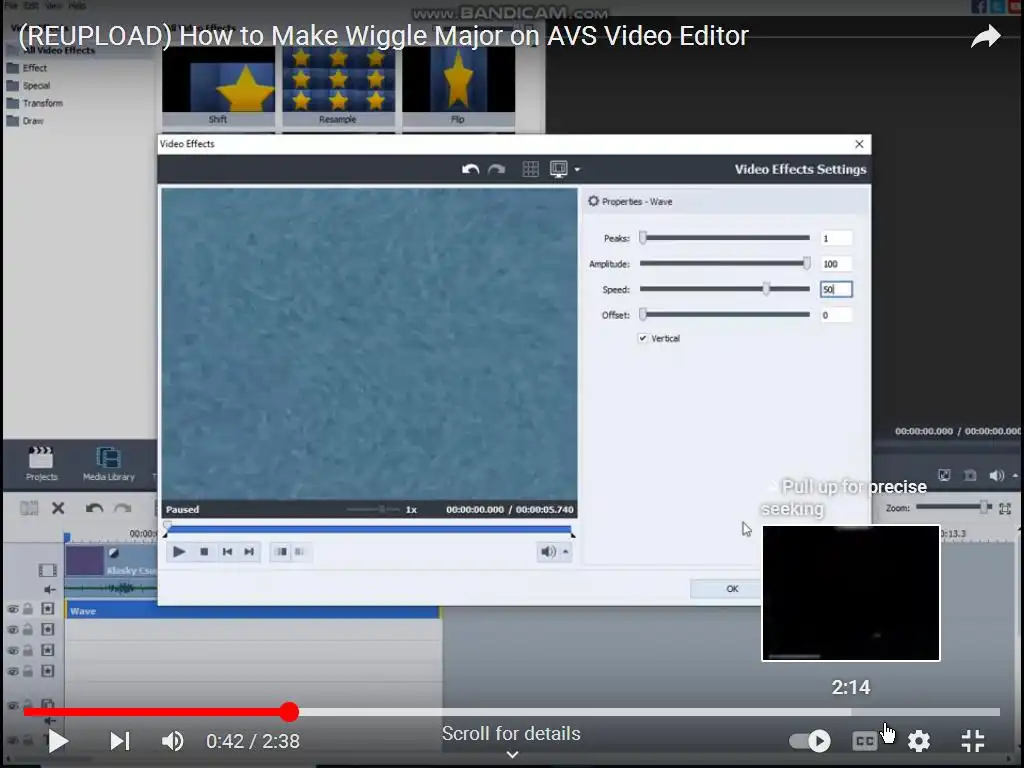Click the Amplitude slider handle
The width and height of the screenshot is (1024, 768).
tap(807, 263)
